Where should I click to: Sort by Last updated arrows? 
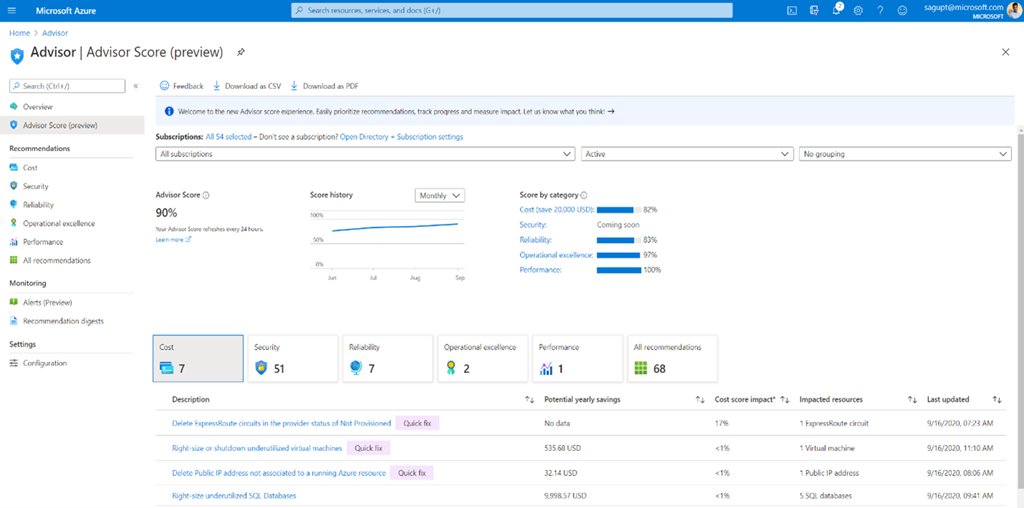[997, 400]
